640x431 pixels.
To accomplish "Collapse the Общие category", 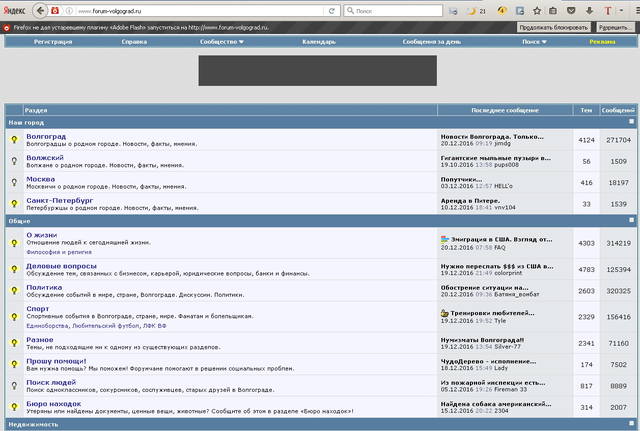I will (631, 220).
